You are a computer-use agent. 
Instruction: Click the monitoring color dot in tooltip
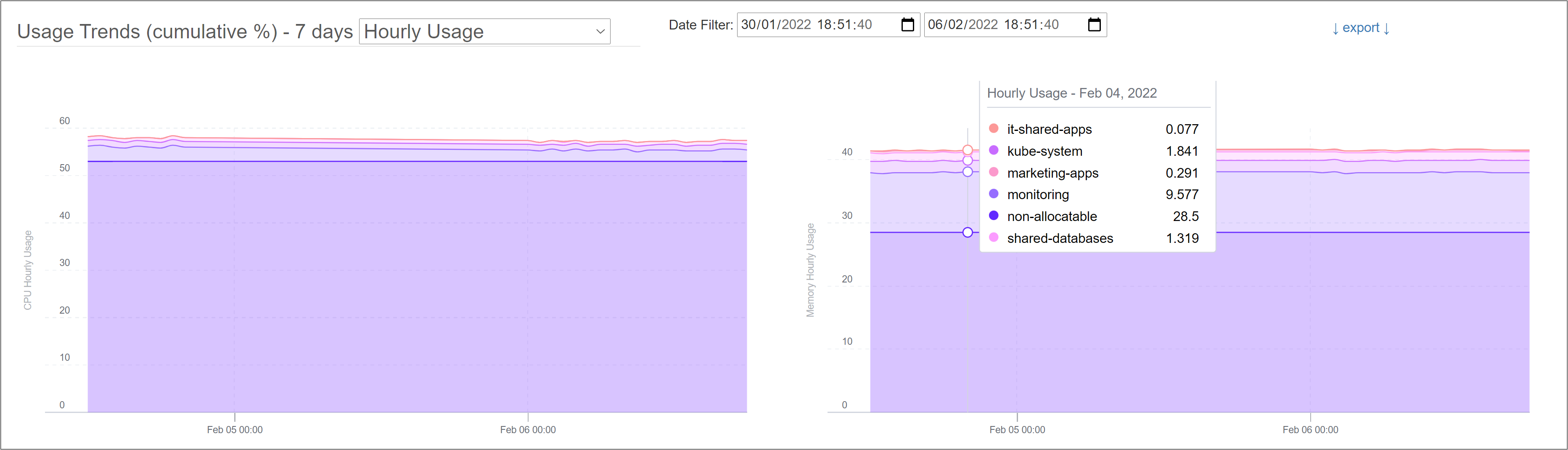993,194
